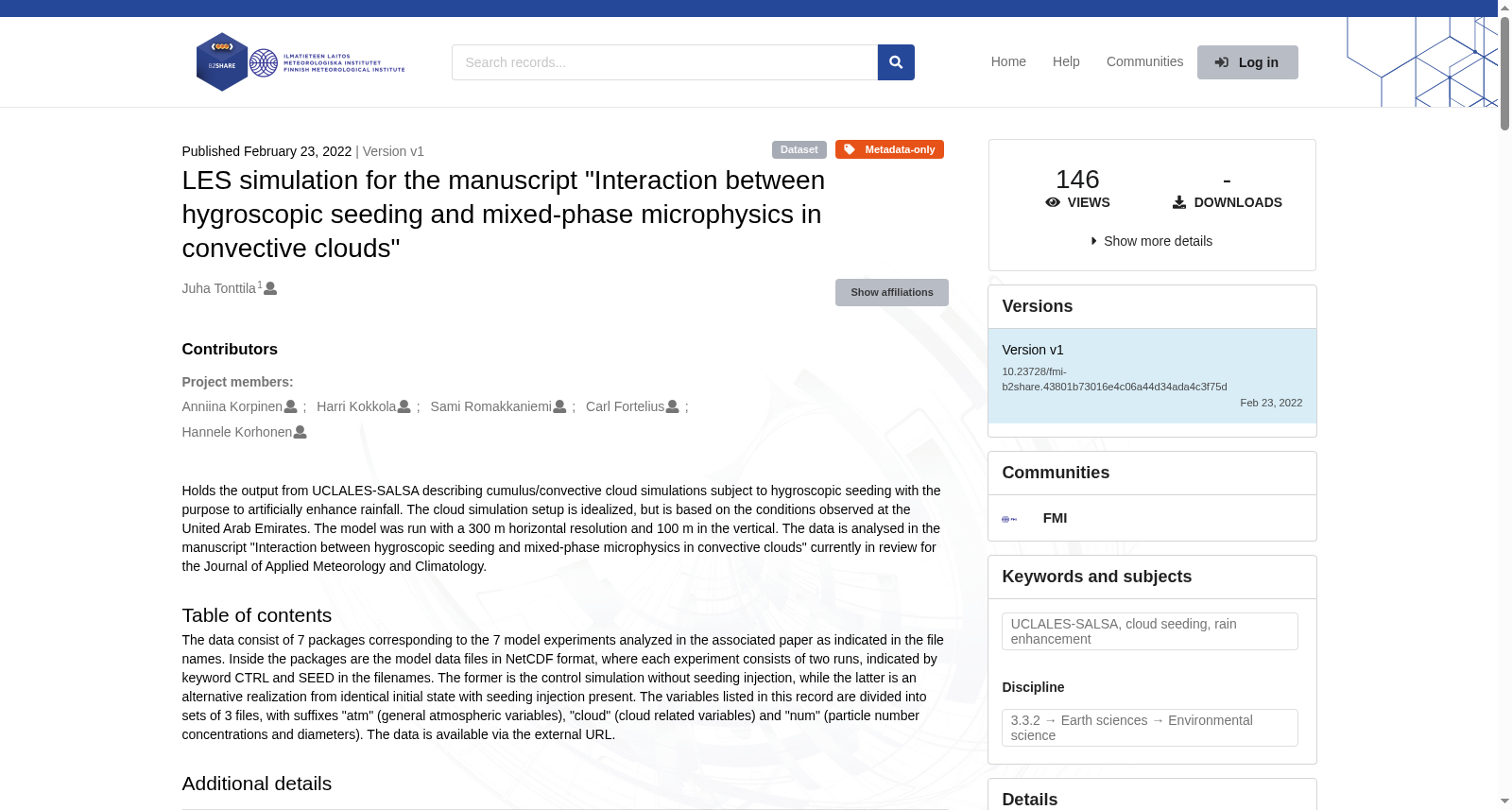Viewport: 1512px width, 810px height.
Task: Open the Help menu item
Action: [1066, 61]
